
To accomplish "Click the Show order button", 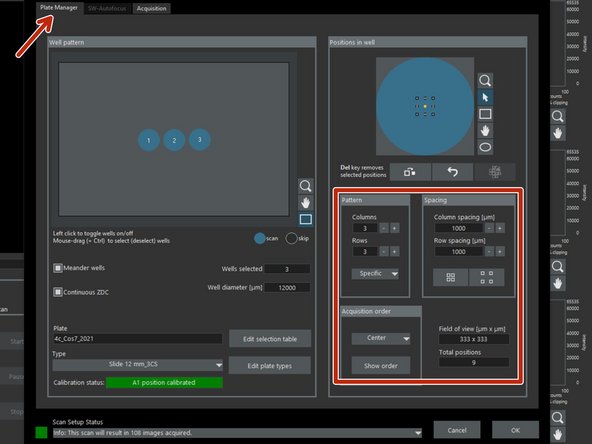I will pos(381,365).
